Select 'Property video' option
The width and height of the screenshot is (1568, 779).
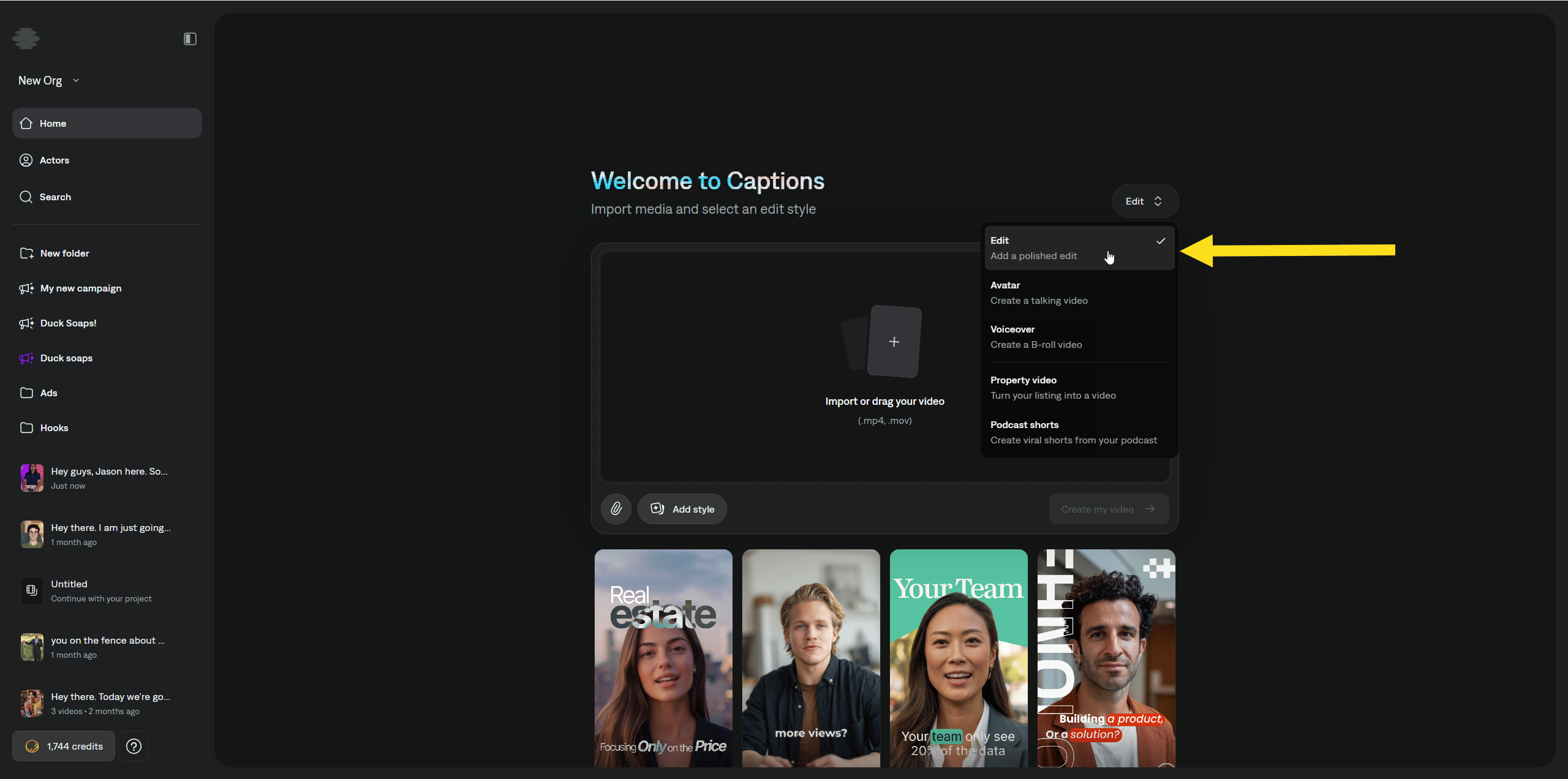(x=1079, y=388)
